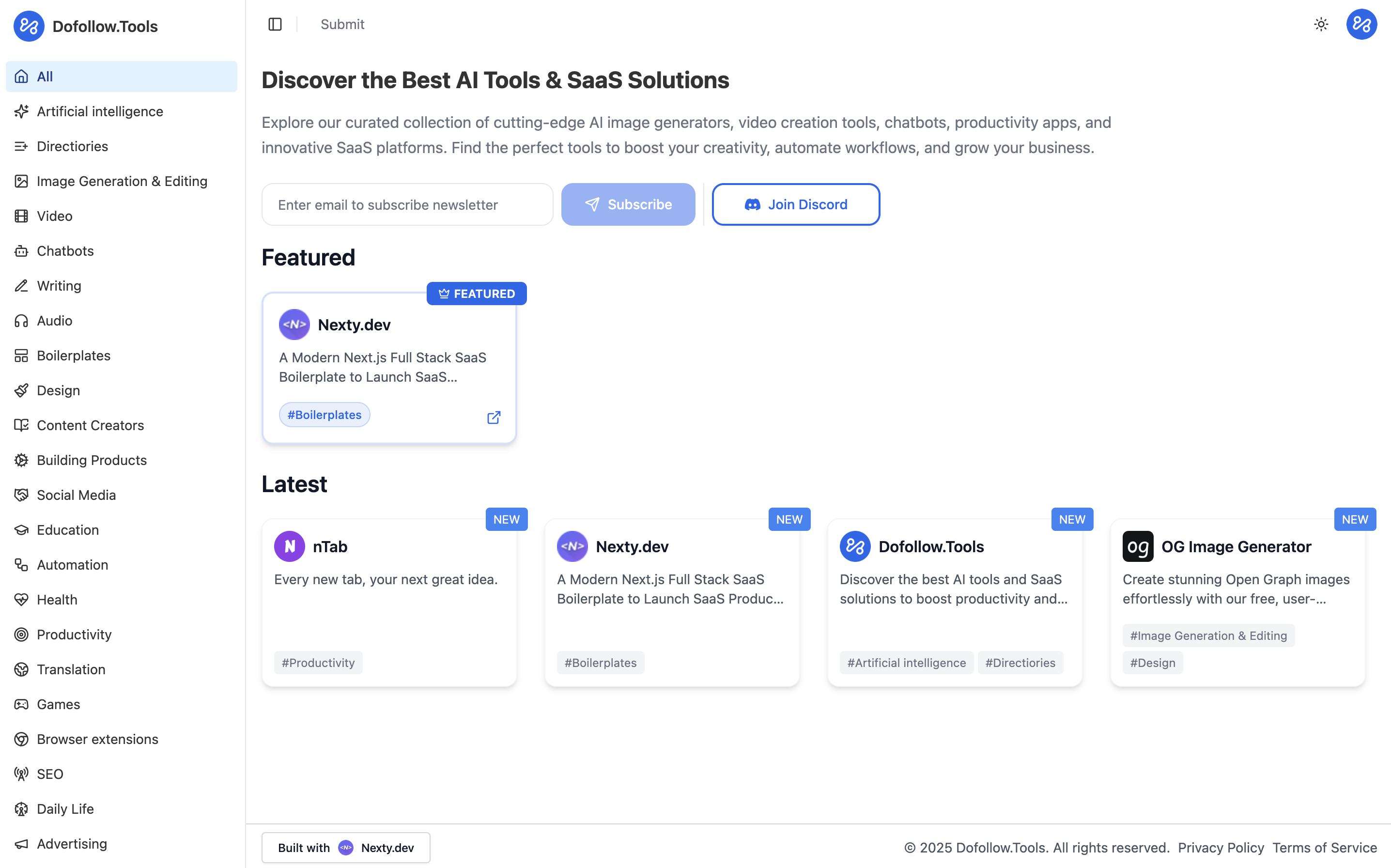Open Artificial intelligence category
Screen dimensions: 1391x868
[x=99, y=111]
